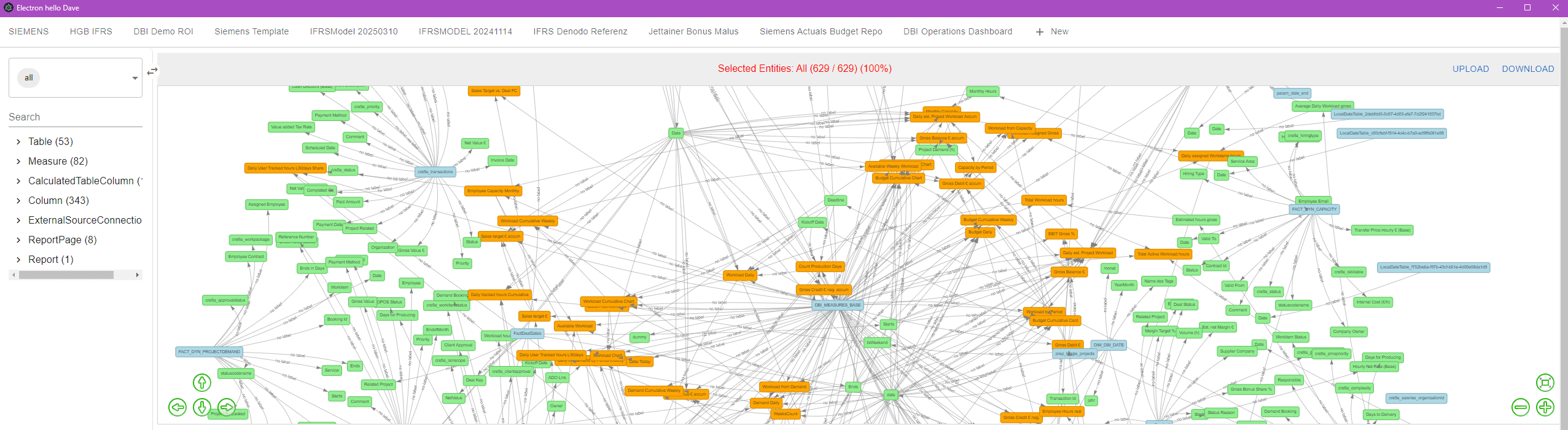Open the Jettainer Bonus Malus tab

click(x=693, y=31)
